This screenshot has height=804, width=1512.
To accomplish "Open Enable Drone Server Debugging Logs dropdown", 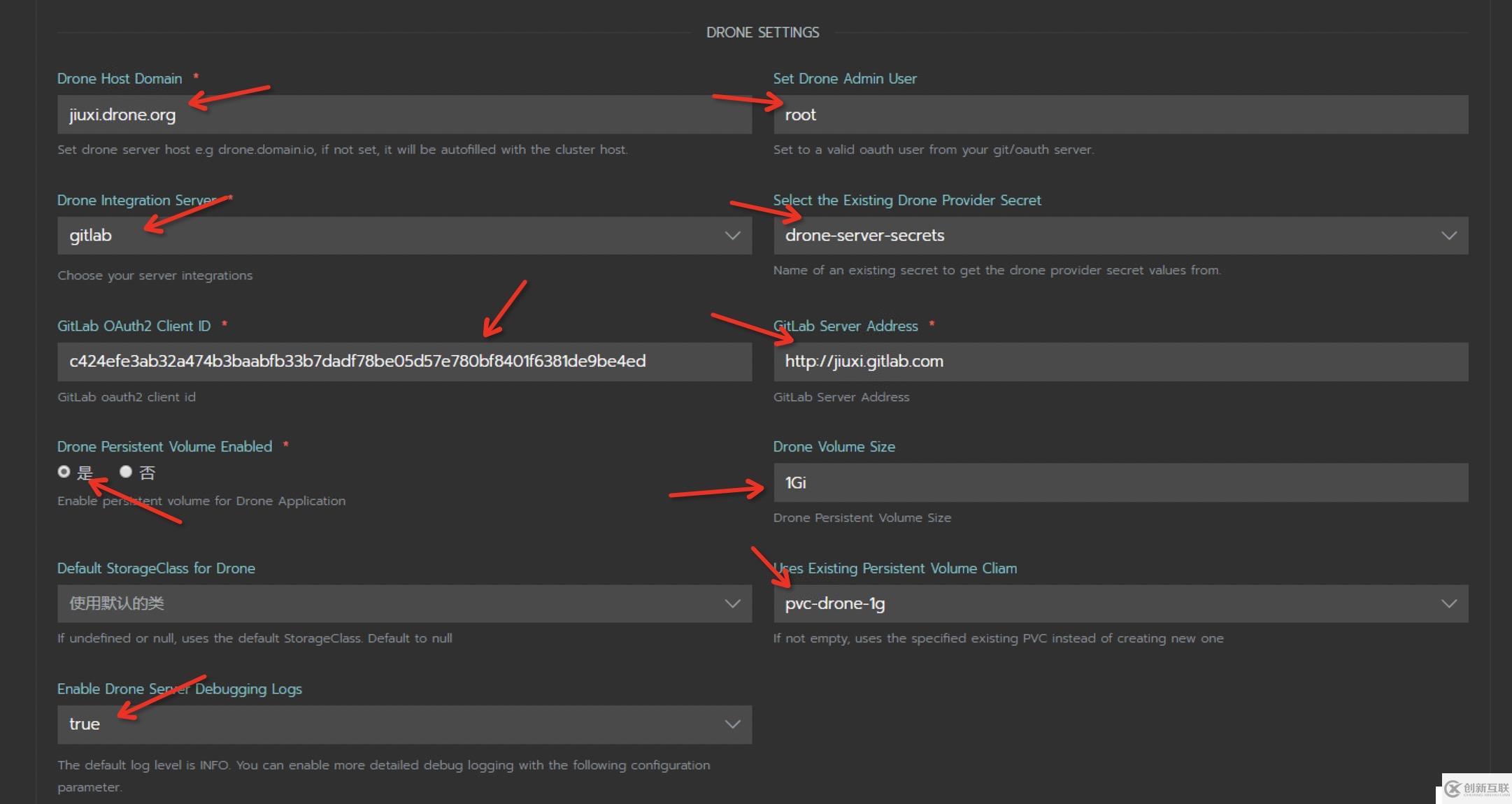I will click(404, 724).
